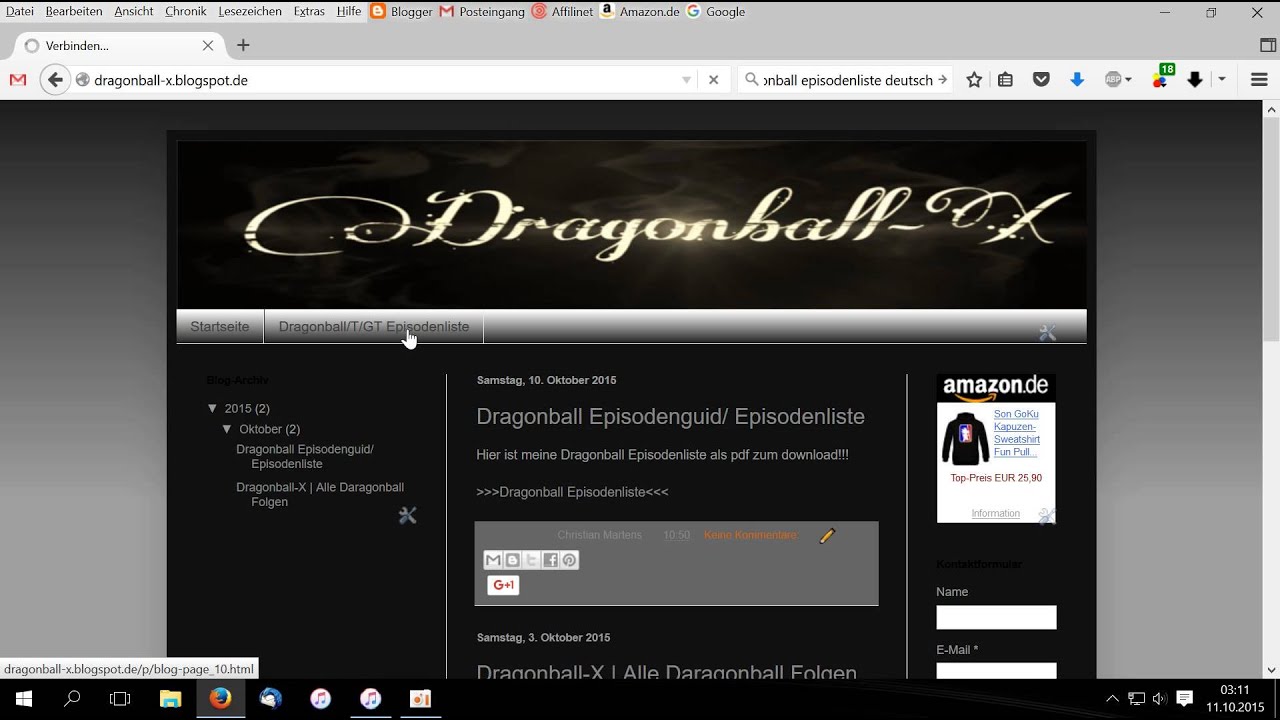Share the post via the email icon
The height and width of the screenshot is (720, 1280).
(493, 560)
